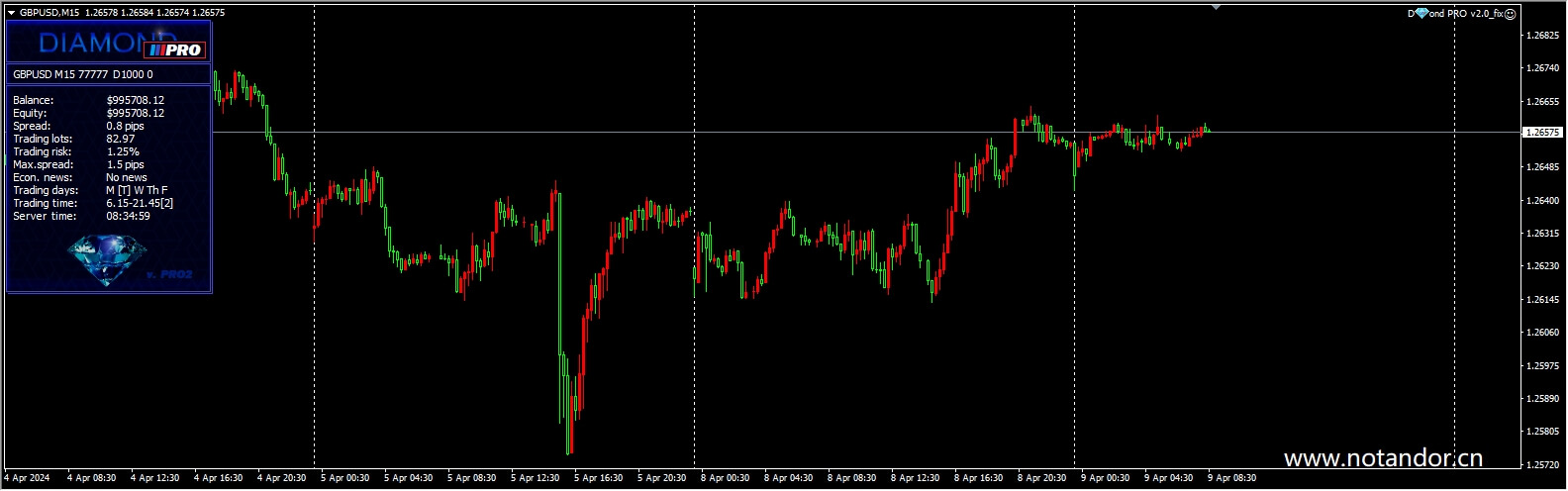Click the red PRO badge in the logo
The height and width of the screenshot is (491, 1568).
click(x=174, y=49)
